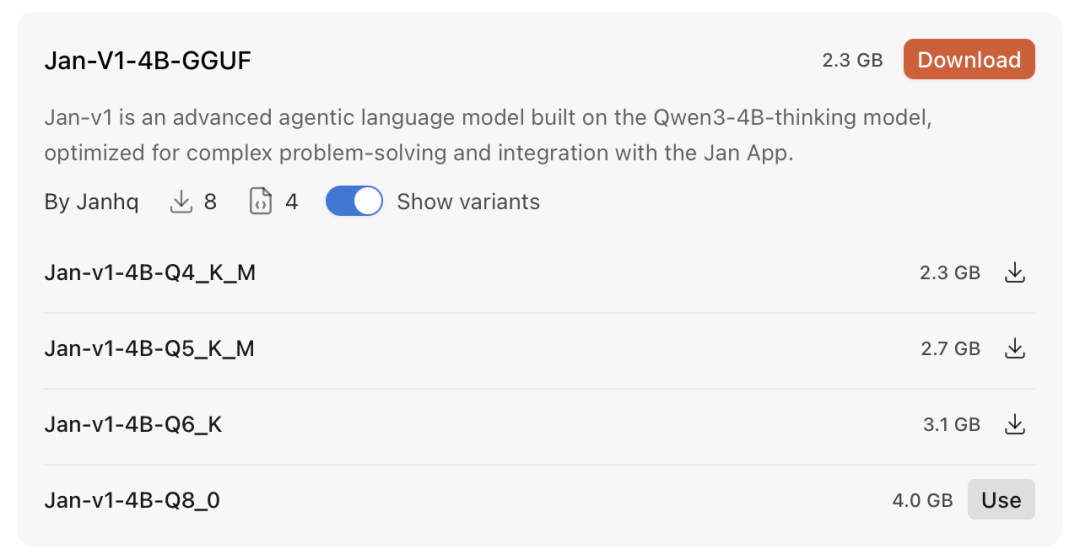Click the 3.1 GB size label

pyautogui.click(x=951, y=425)
